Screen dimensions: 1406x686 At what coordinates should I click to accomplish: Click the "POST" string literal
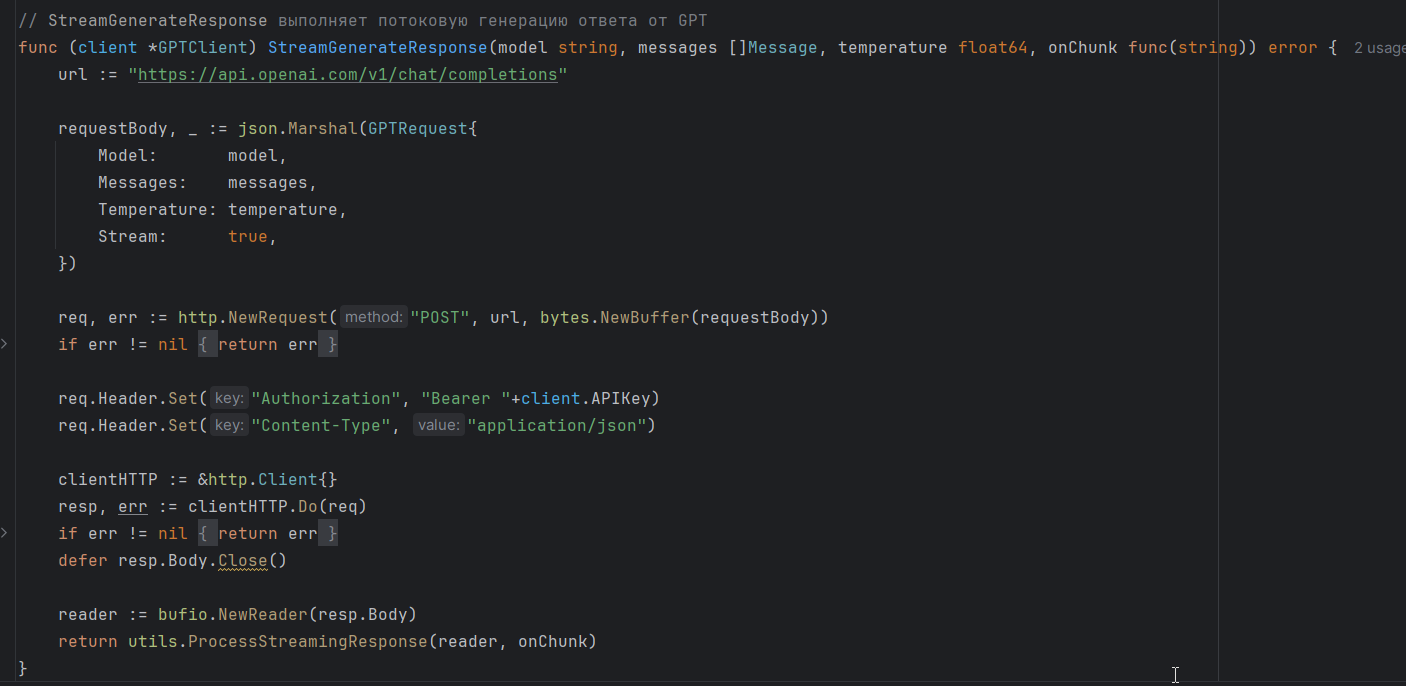(x=440, y=318)
